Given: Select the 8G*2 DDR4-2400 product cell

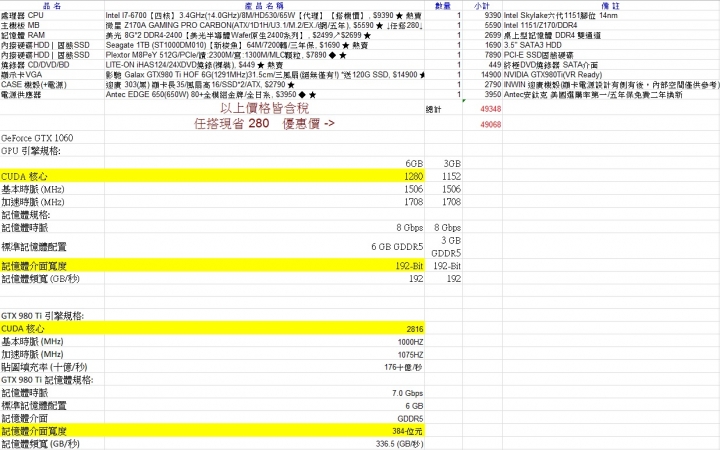Looking at the screenshot, I should (264, 35).
